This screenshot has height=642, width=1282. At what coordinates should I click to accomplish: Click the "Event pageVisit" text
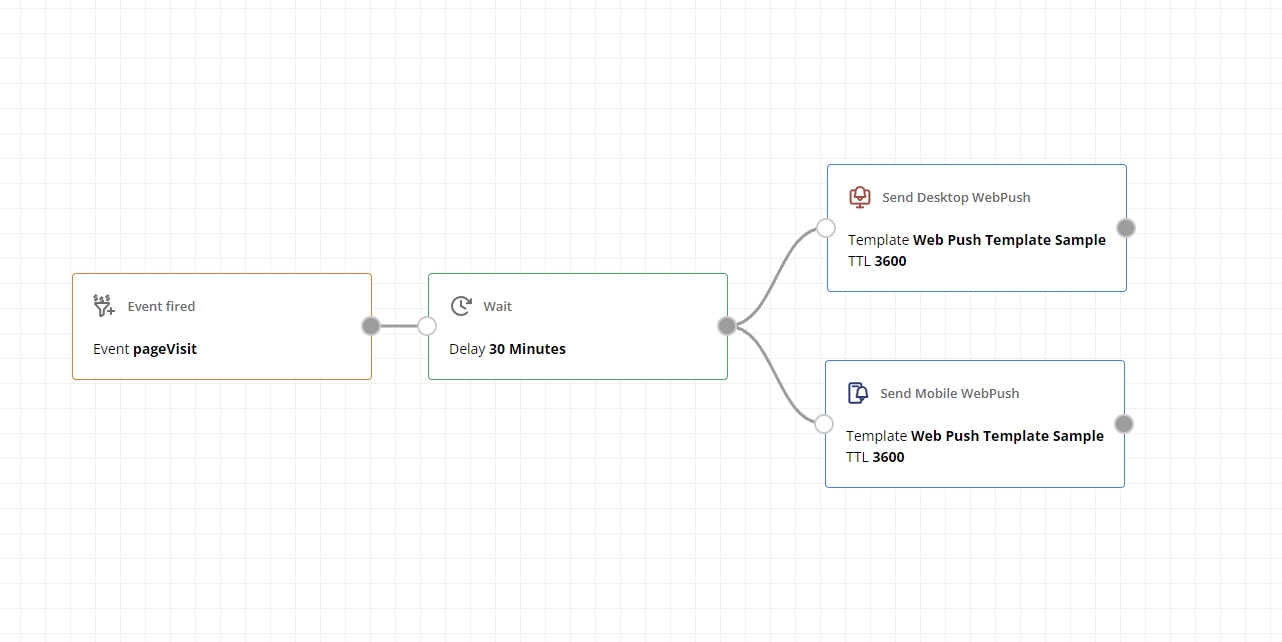pos(145,349)
